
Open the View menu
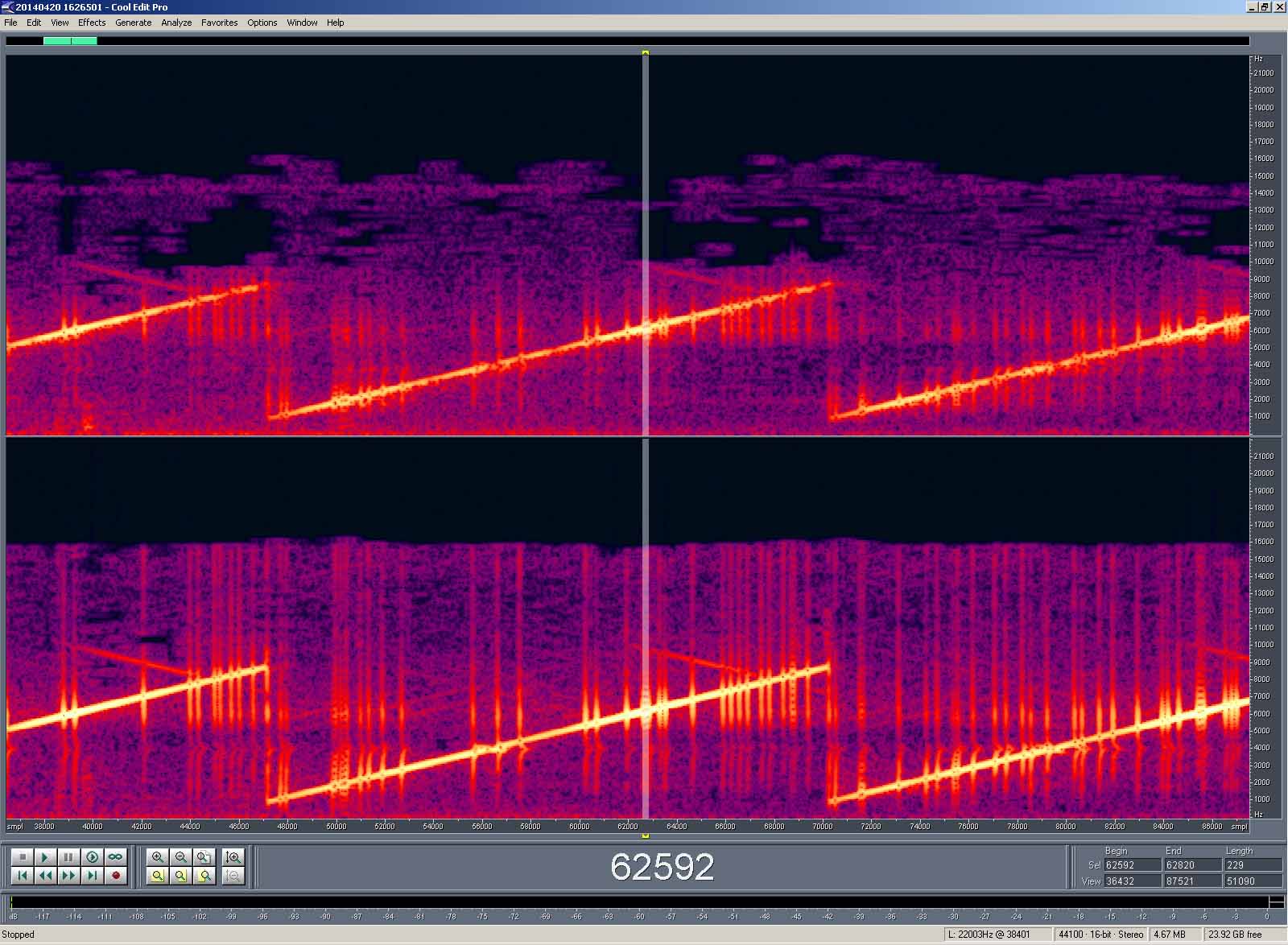coord(60,23)
